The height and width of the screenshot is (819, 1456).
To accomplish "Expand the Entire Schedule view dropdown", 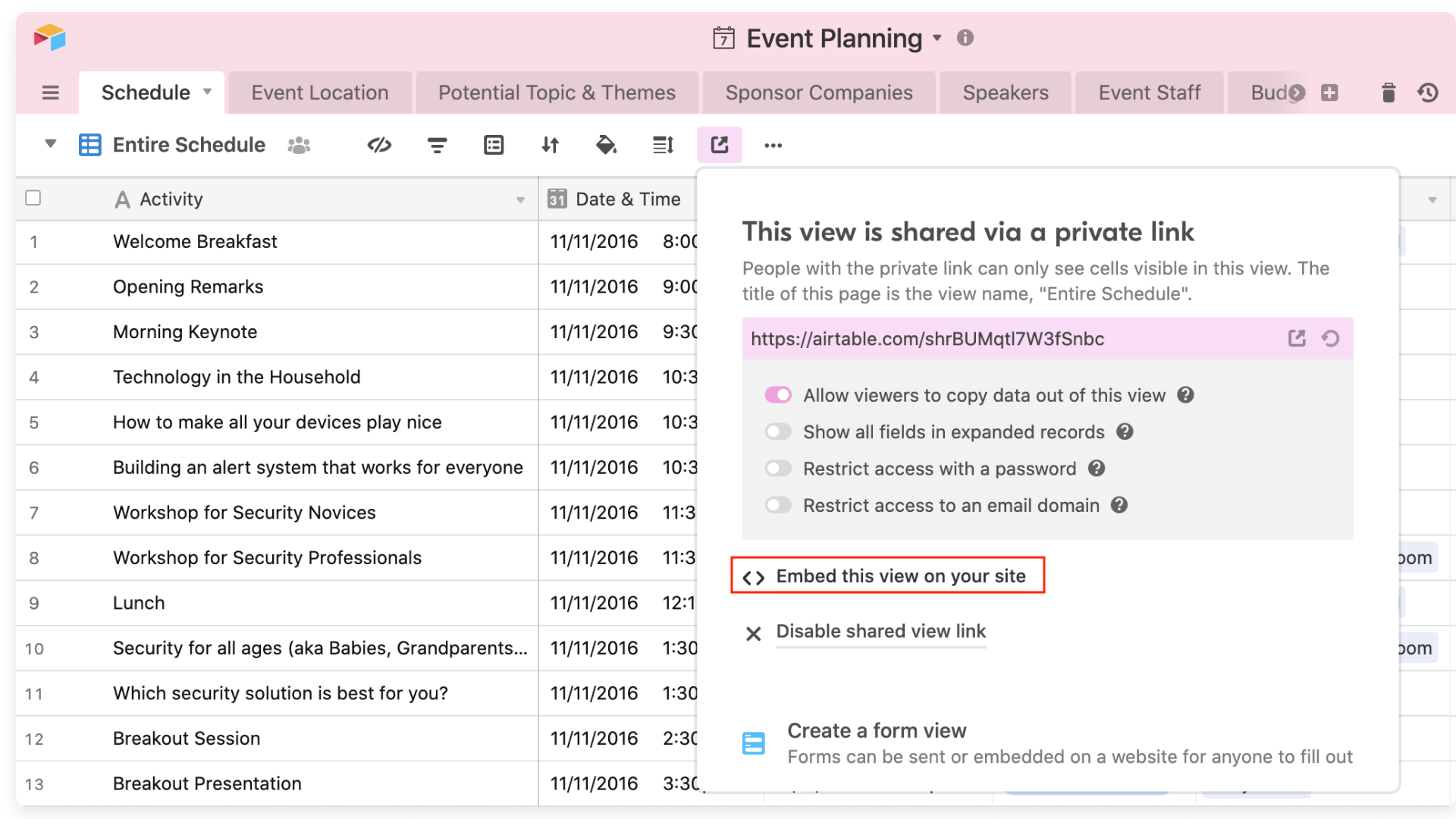I will click(x=50, y=144).
